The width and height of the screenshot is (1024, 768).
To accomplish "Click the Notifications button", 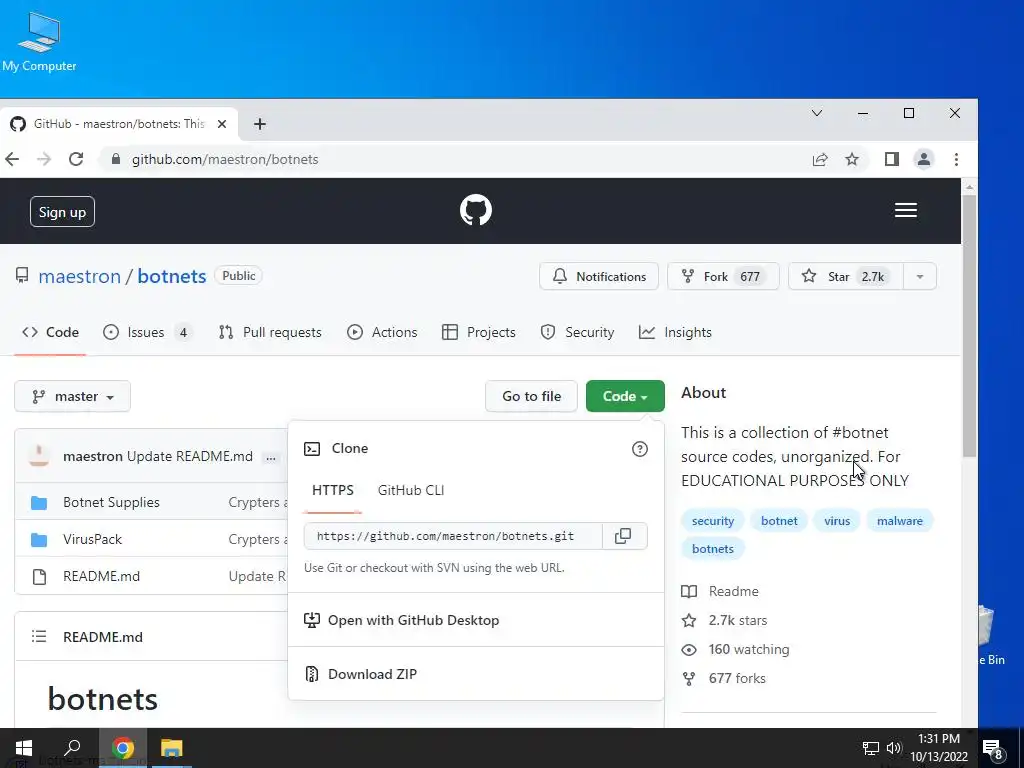I will pos(599,277).
